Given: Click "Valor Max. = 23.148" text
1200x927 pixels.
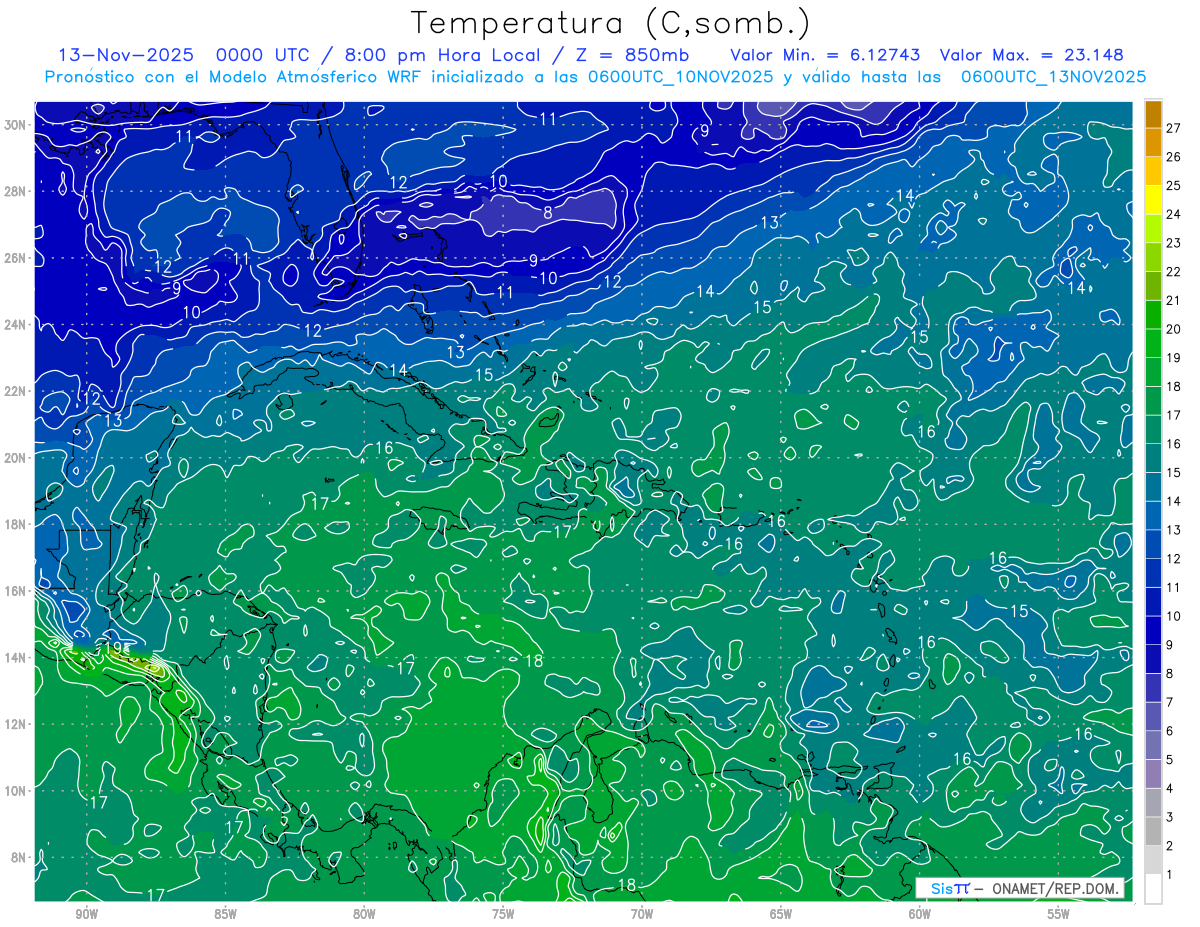Looking at the screenshot, I should coord(1031,55).
